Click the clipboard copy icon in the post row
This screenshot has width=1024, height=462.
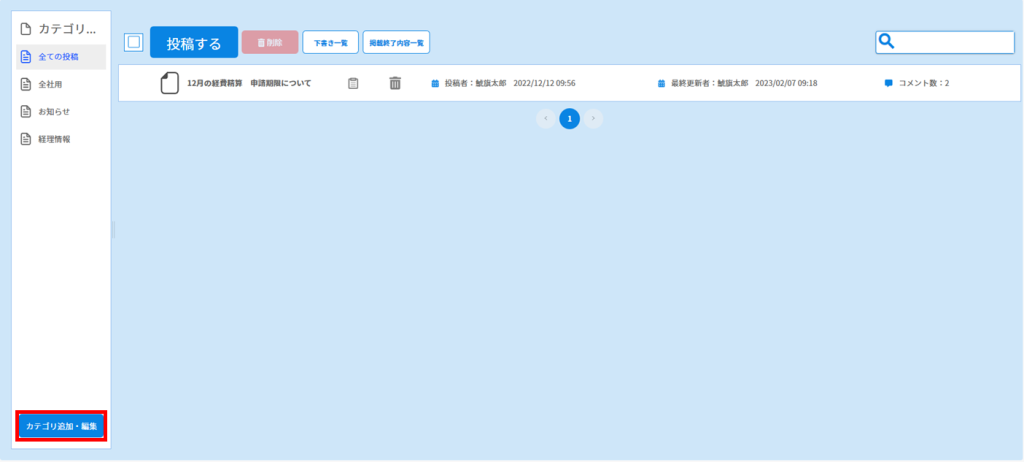tap(353, 84)
